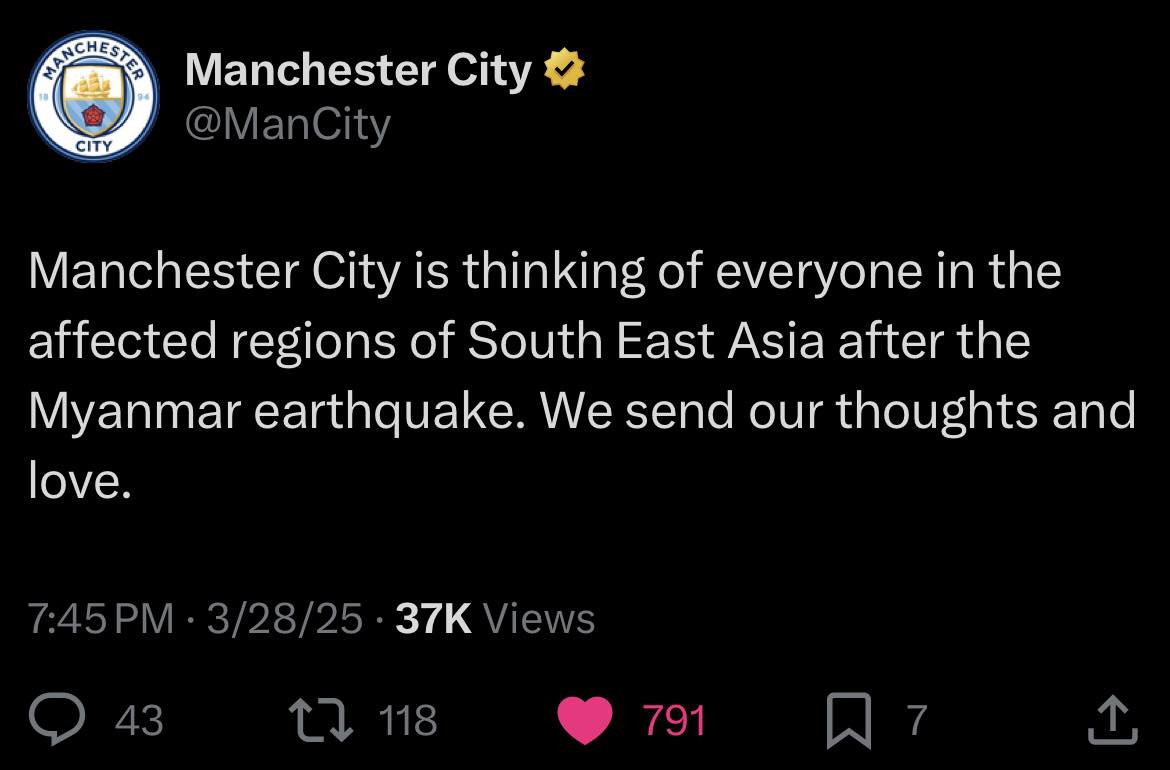This screenshot has height=770, width=1170.
Task: Open the share upload arrow icon
Action: [1111, 720]
